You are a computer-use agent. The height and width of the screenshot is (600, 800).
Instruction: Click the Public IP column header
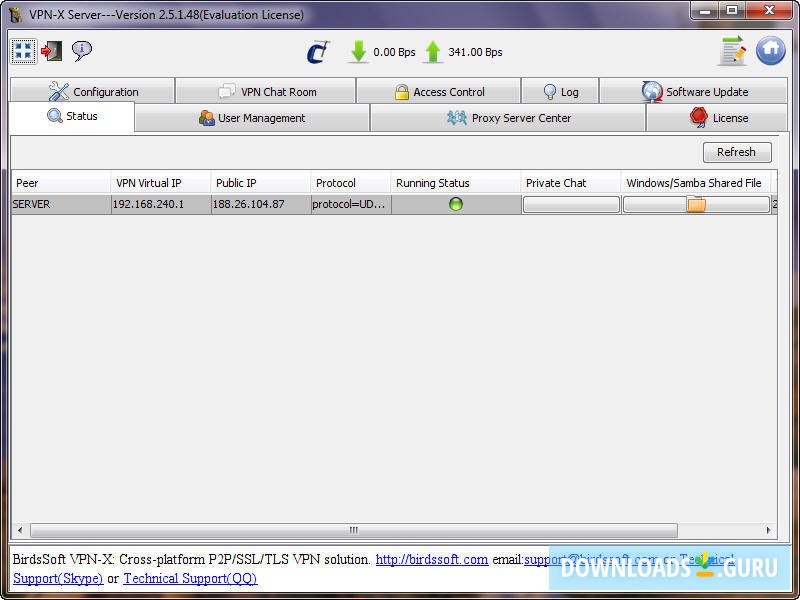(261, 183)
